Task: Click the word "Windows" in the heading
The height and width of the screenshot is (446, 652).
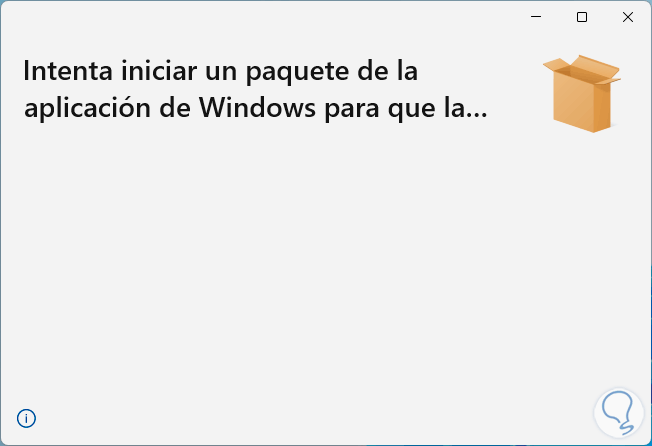Action: point(257,108)
